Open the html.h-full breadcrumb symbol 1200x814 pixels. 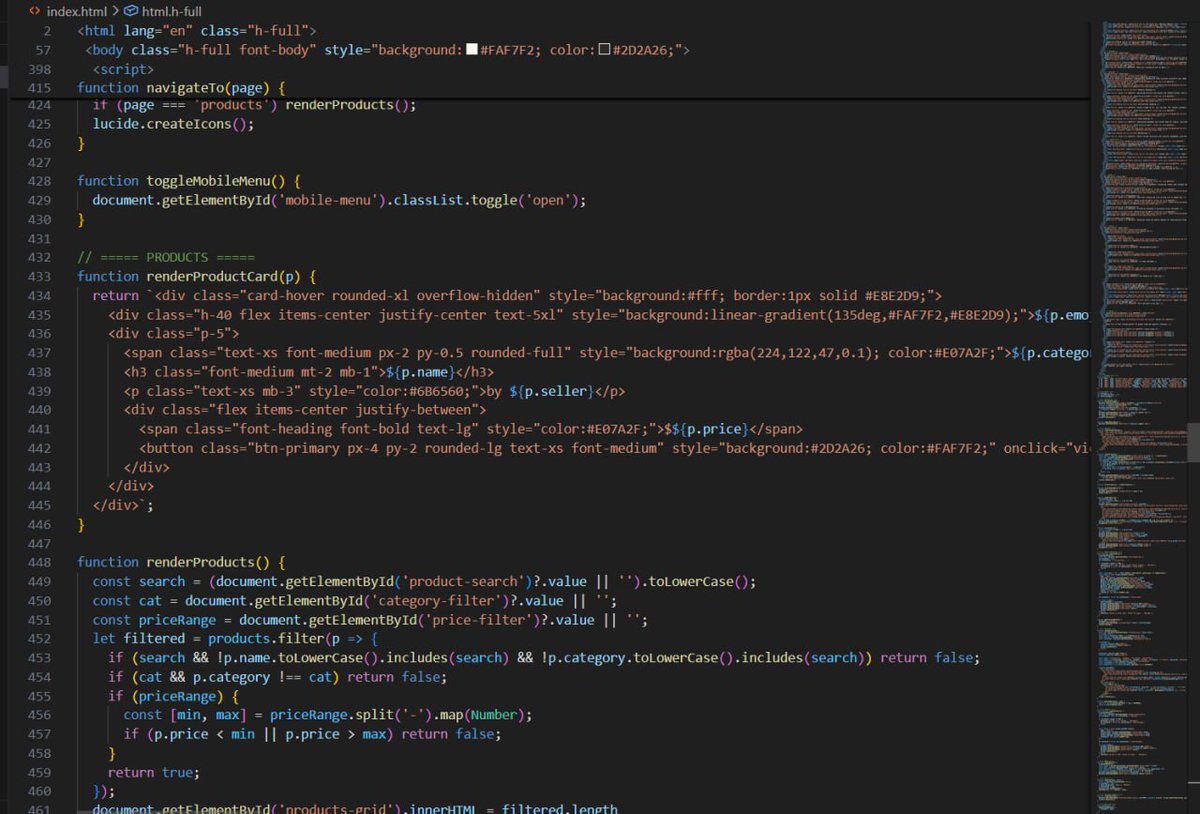172,11
